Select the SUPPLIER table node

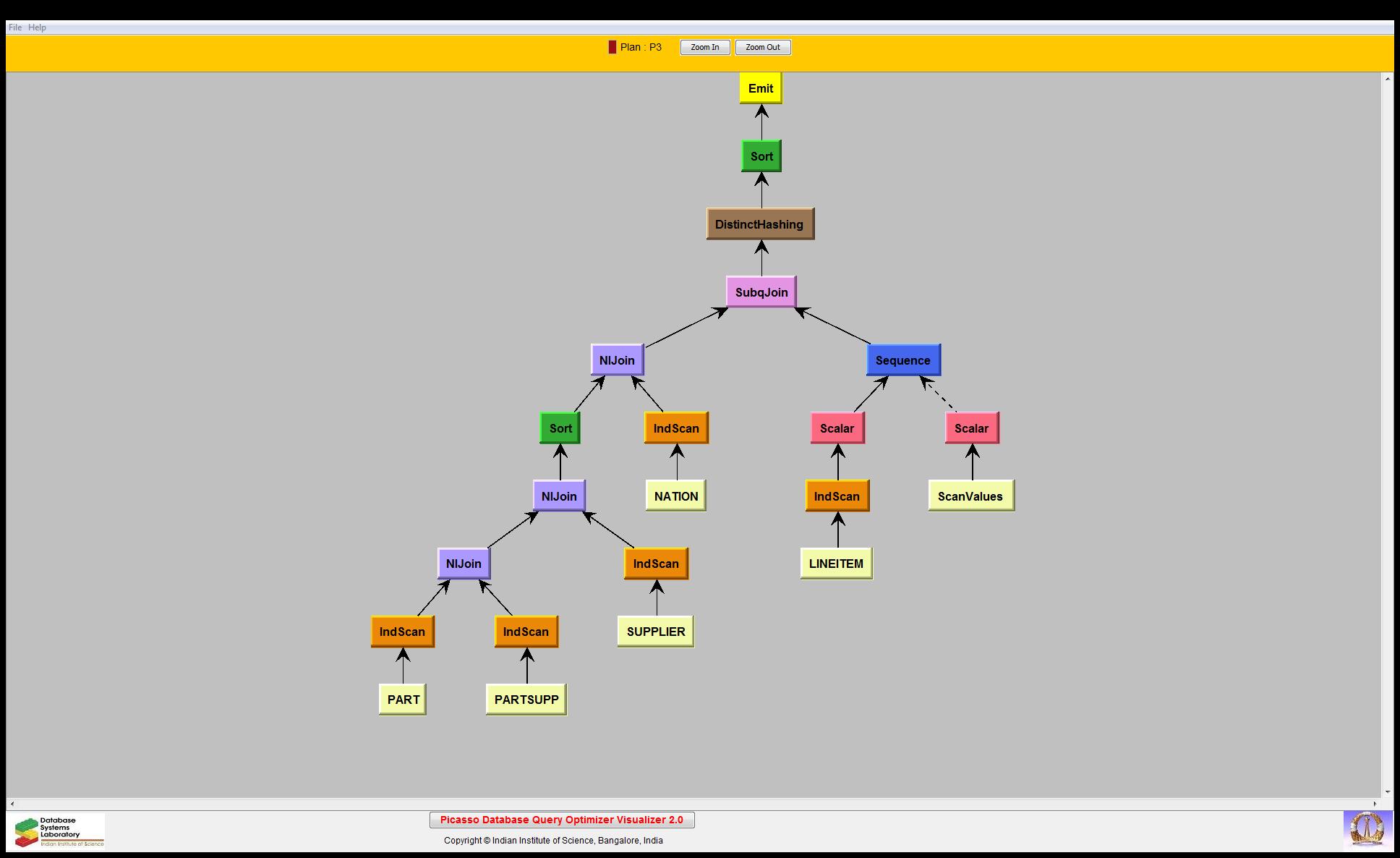coord(655,632)
